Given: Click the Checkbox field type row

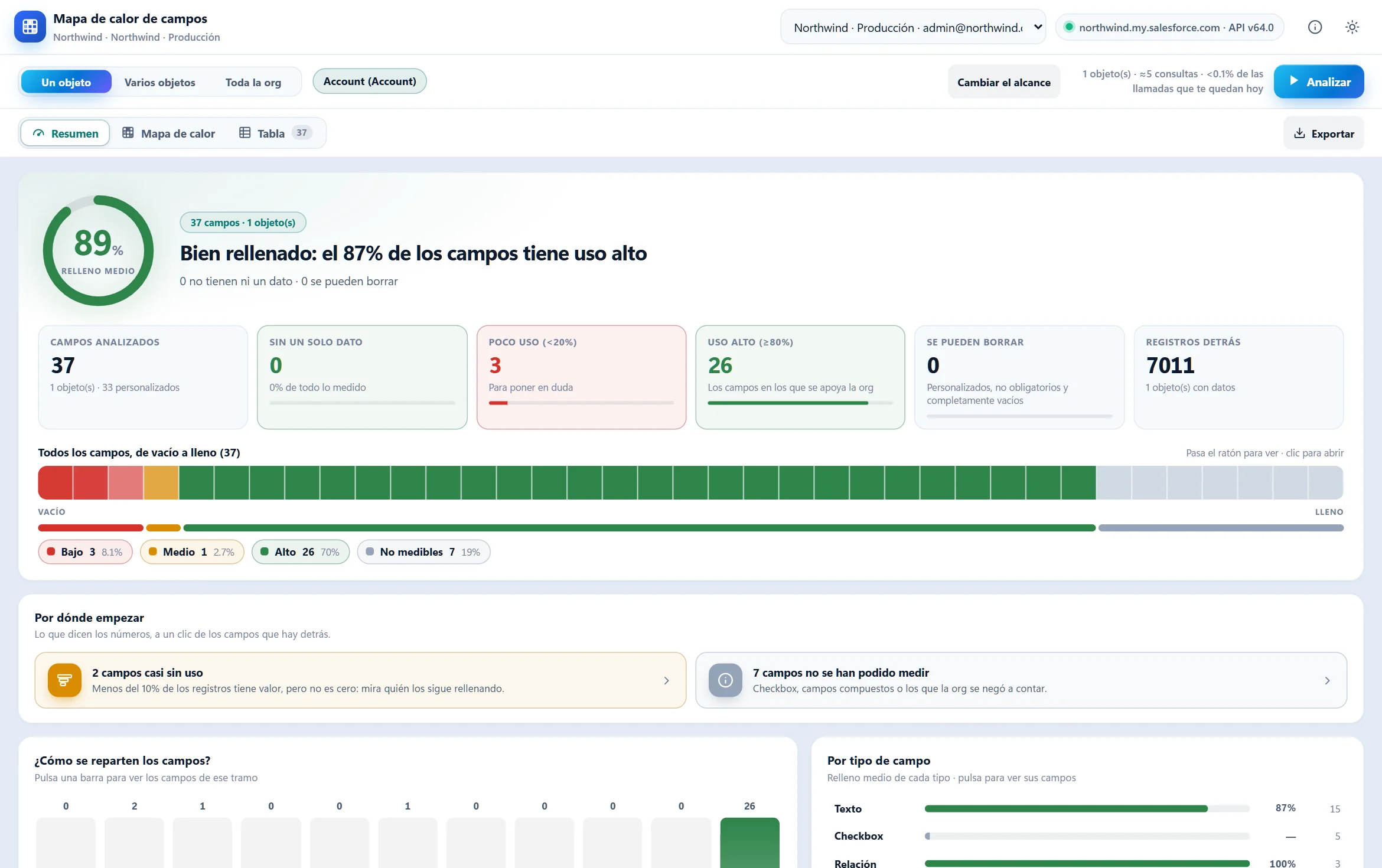Looking at the screenshot, I should point(1087,836).
